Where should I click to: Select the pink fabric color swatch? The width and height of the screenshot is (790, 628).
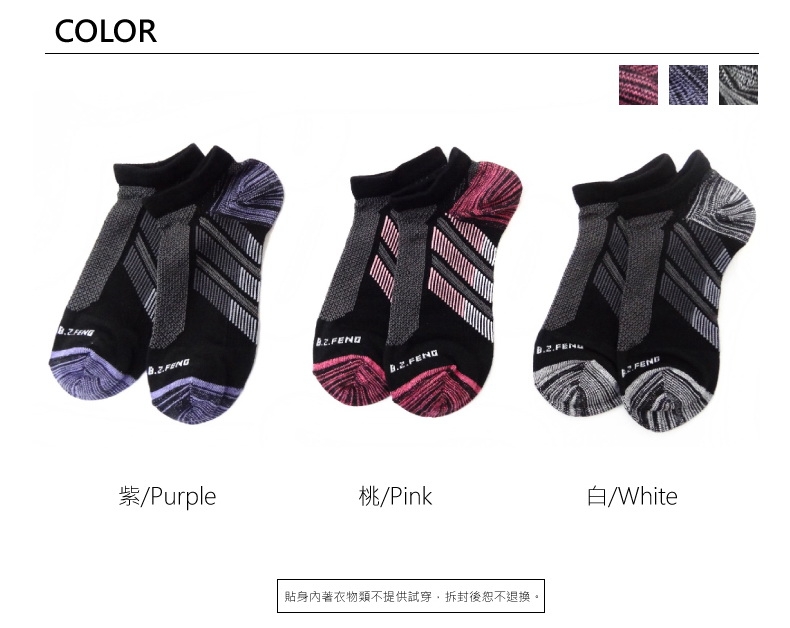(638, 85)
